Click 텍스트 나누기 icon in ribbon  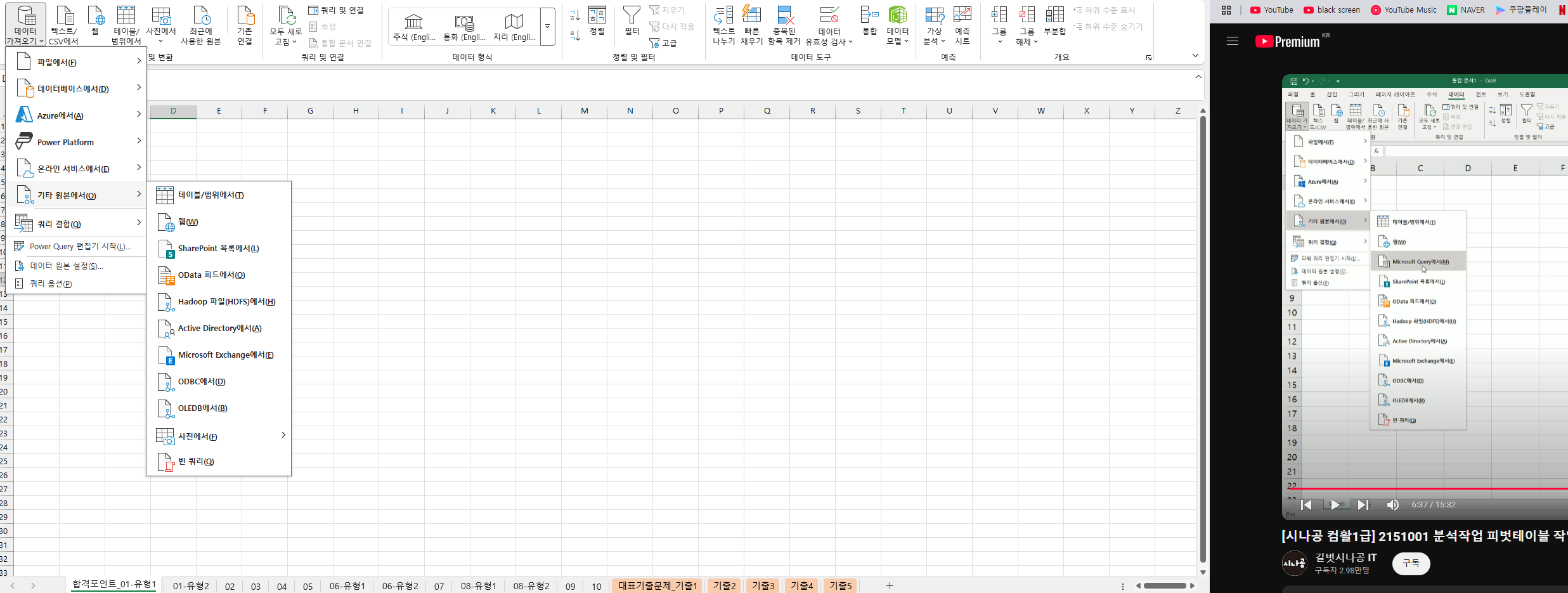click(723, 16)
